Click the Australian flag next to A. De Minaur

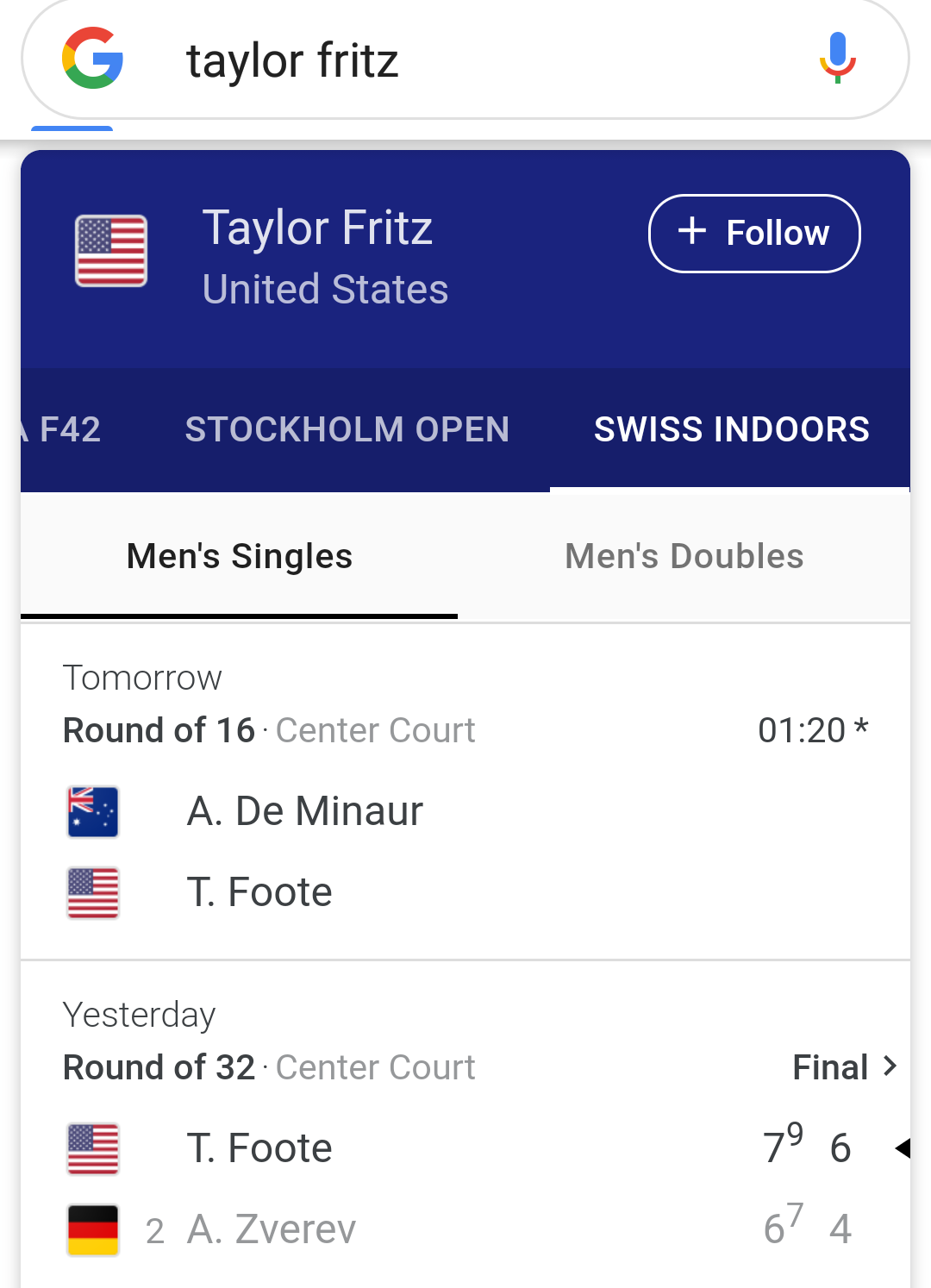(x=93, y=812)
